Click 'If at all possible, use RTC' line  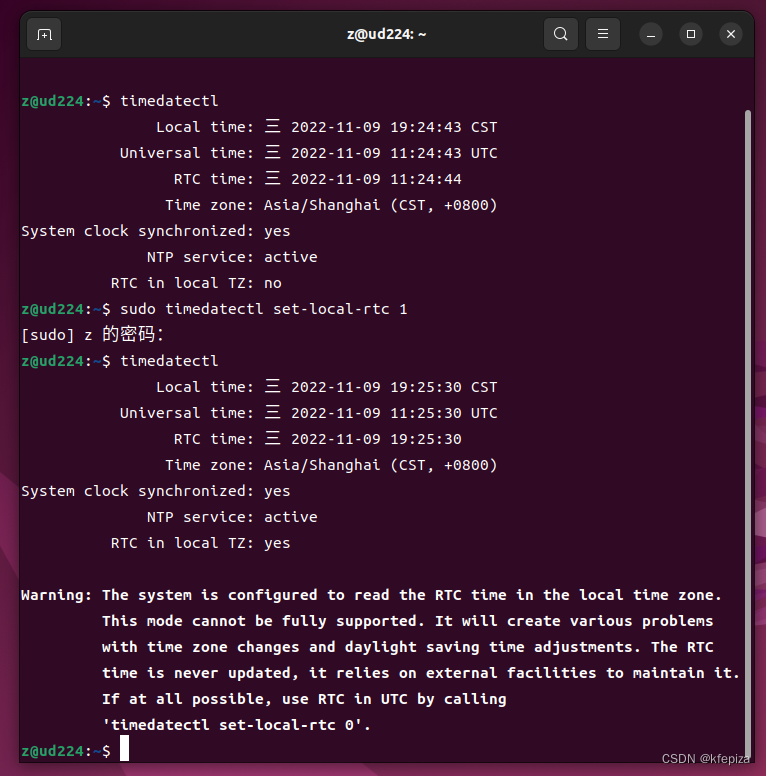coord(304,699)
